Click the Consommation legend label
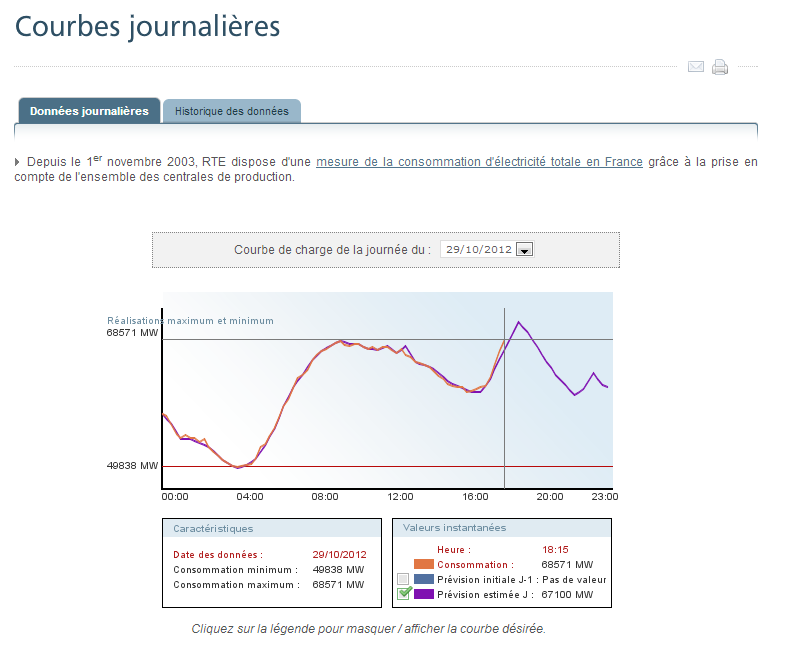The width and height of the screenshot is (787, 647). pos(475,565)
